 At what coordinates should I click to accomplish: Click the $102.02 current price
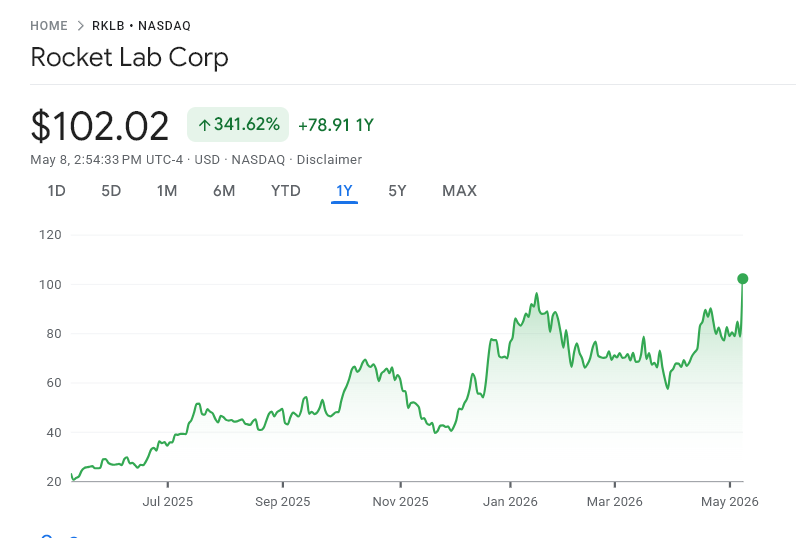[x=100, y=126]
